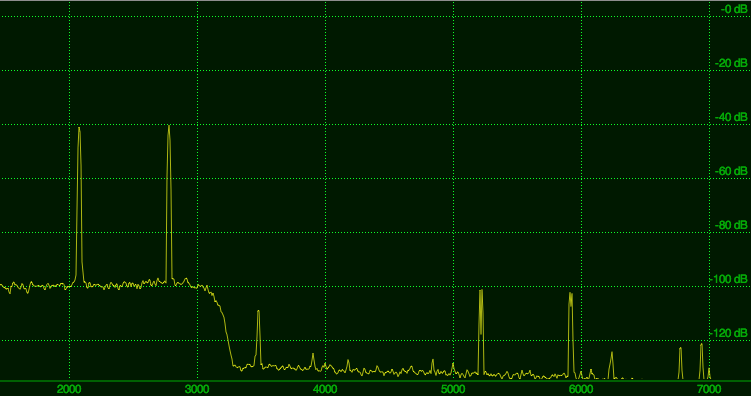Screen dimensions: 751x396
Task: Click the peak just below 6000 Hz
Action: coord(570,333)
